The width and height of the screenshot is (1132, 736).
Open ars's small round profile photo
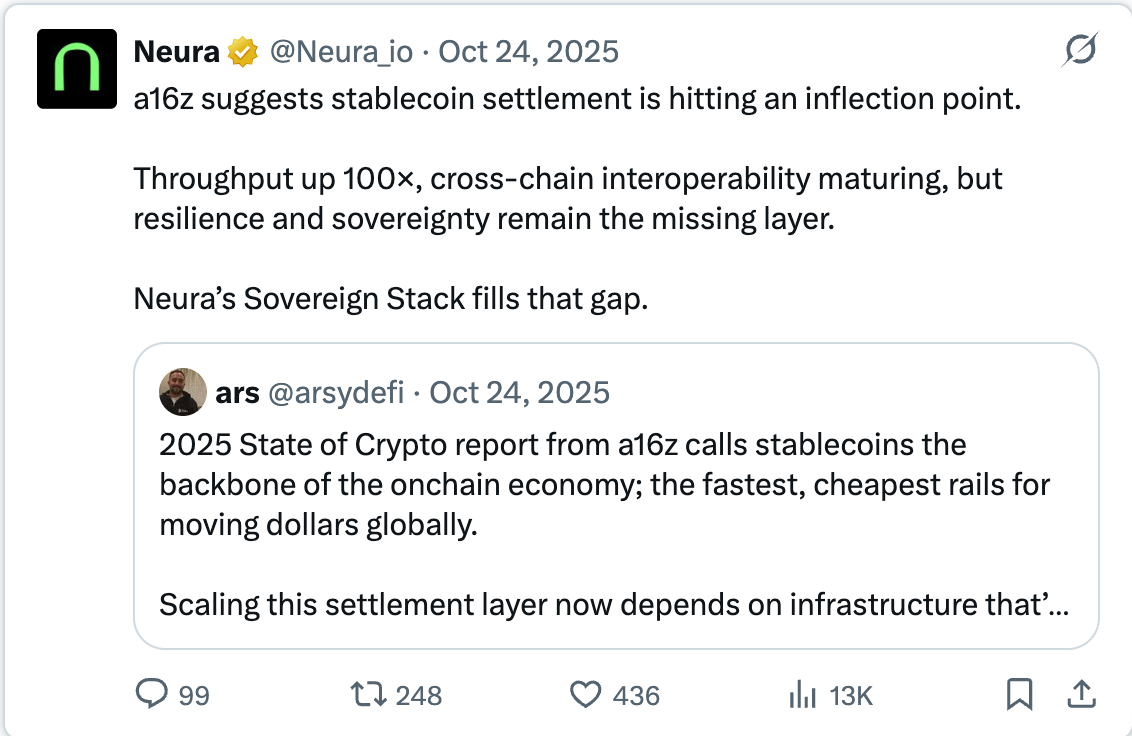point(183,392)
